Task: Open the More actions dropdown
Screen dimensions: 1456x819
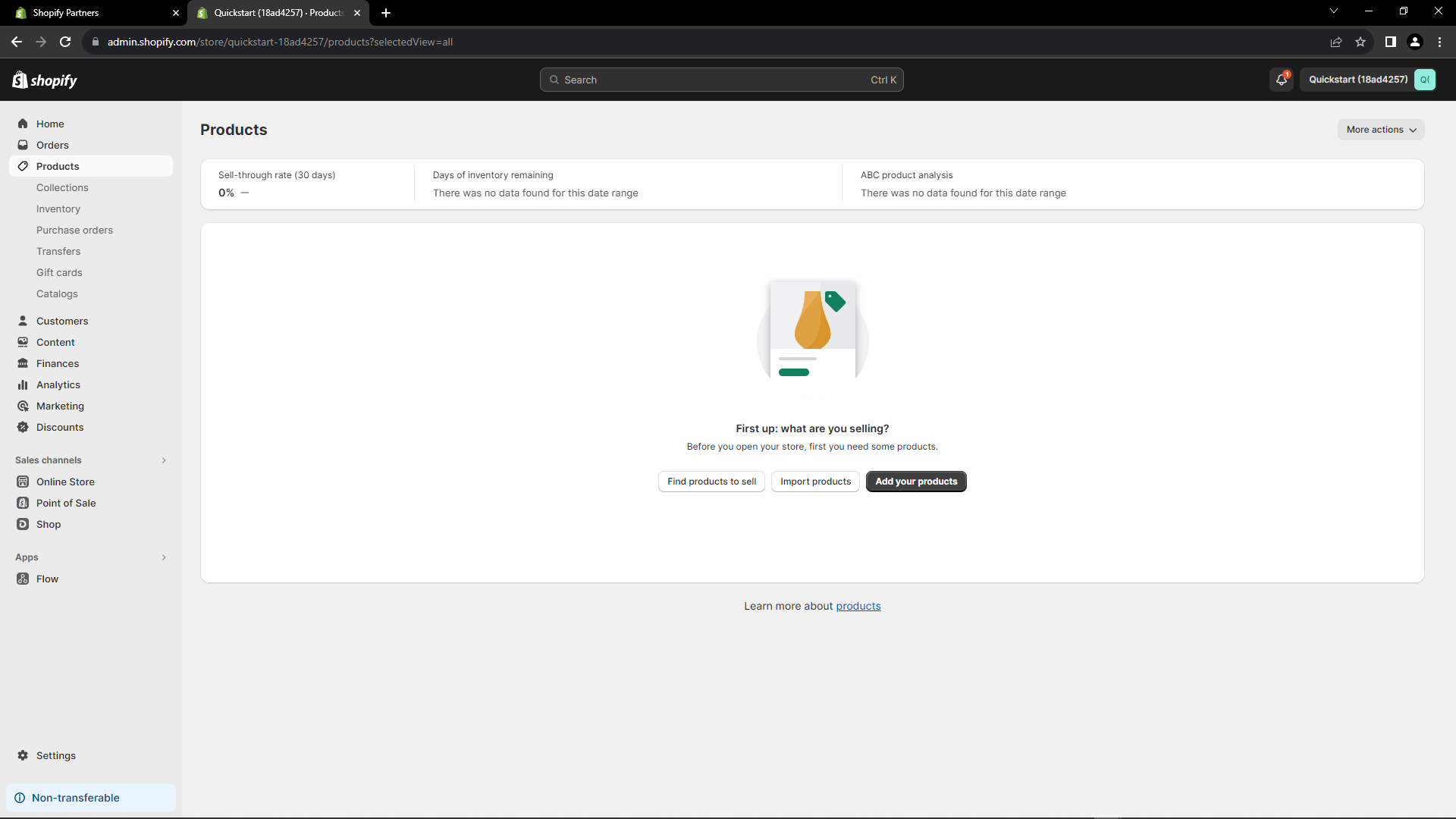Action: pyautogui.click(x=1379, y=129)
